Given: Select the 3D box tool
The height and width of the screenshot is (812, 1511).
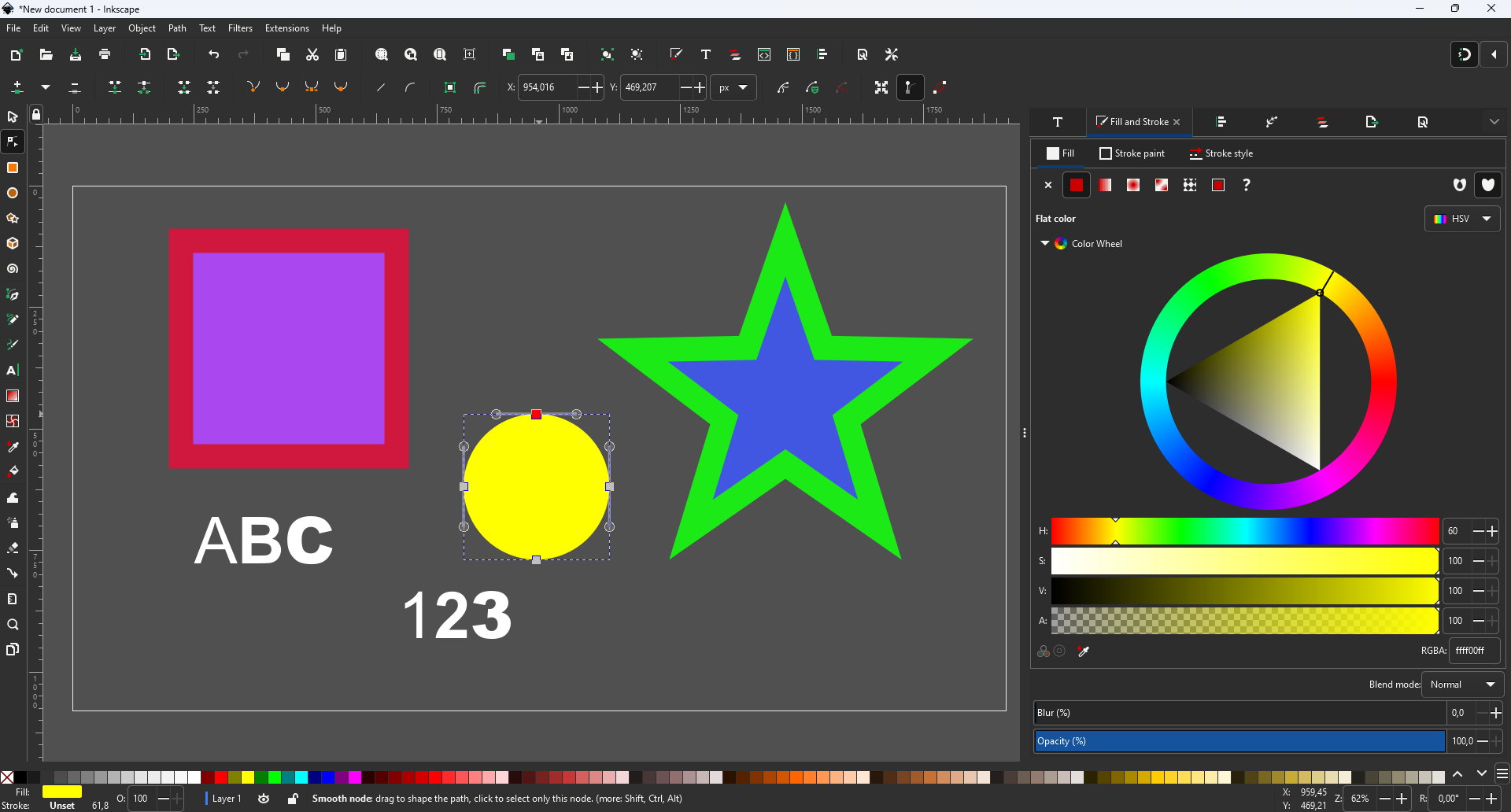Looking at the screenshot, I should (13, 243).
